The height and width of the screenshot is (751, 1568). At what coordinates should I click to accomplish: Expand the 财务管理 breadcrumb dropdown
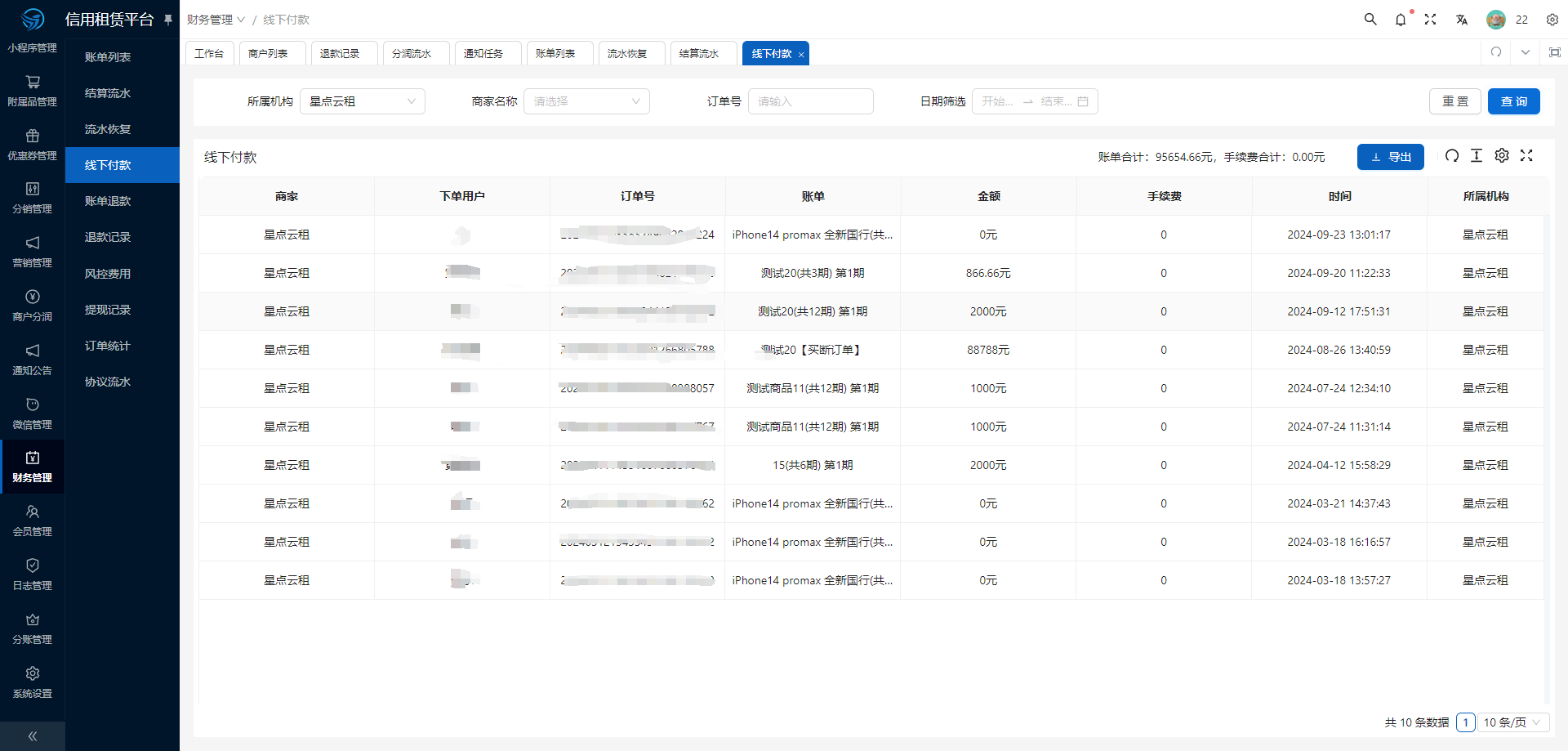coord(216,20)
